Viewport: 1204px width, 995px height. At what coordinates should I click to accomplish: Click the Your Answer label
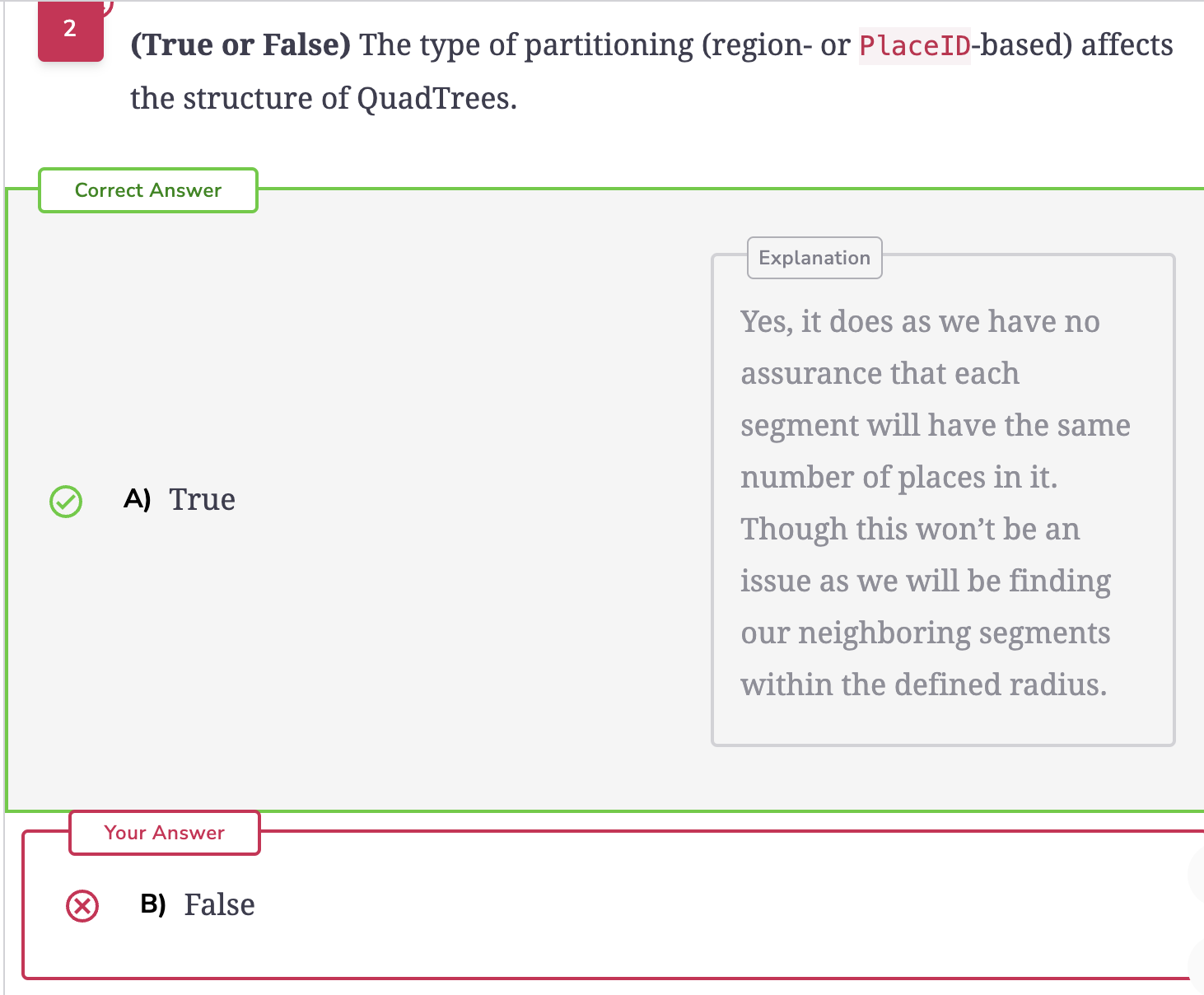coord(165,833)
